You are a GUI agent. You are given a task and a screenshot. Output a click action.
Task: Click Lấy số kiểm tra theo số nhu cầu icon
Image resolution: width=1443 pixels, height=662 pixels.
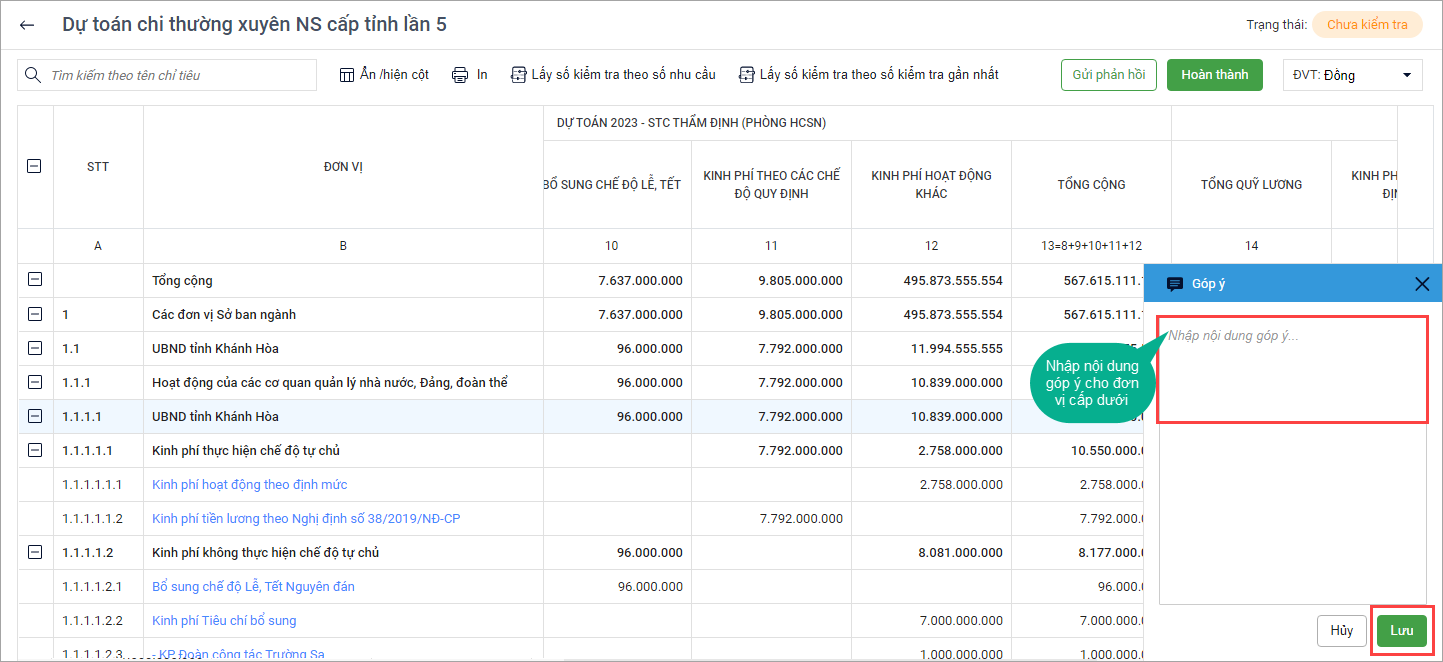[x=518, y=75]
